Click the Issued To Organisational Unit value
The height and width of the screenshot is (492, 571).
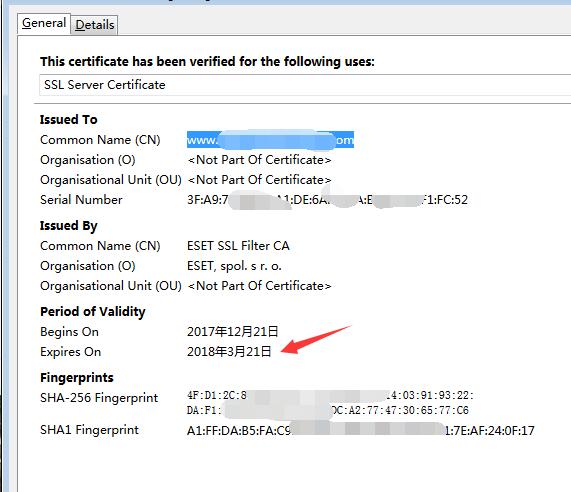pyautogui.click(x=259, y=180)
